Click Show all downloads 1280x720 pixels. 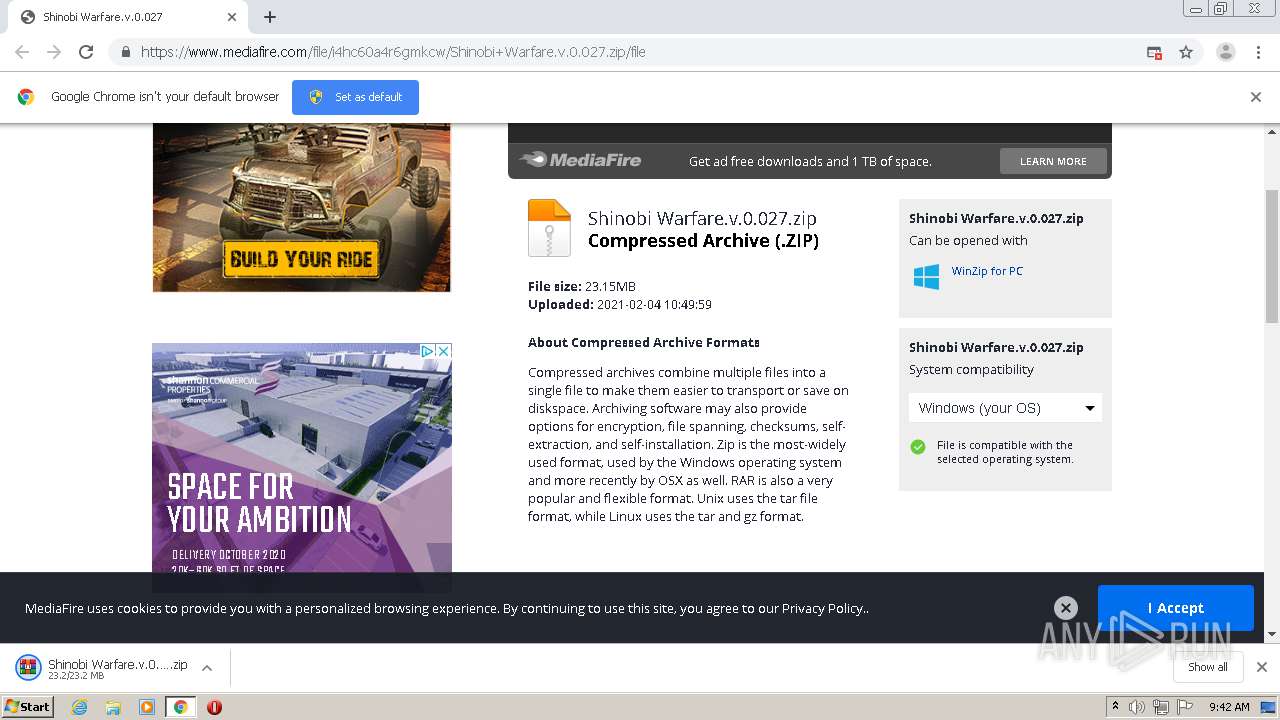click(x=1208, y=667)
